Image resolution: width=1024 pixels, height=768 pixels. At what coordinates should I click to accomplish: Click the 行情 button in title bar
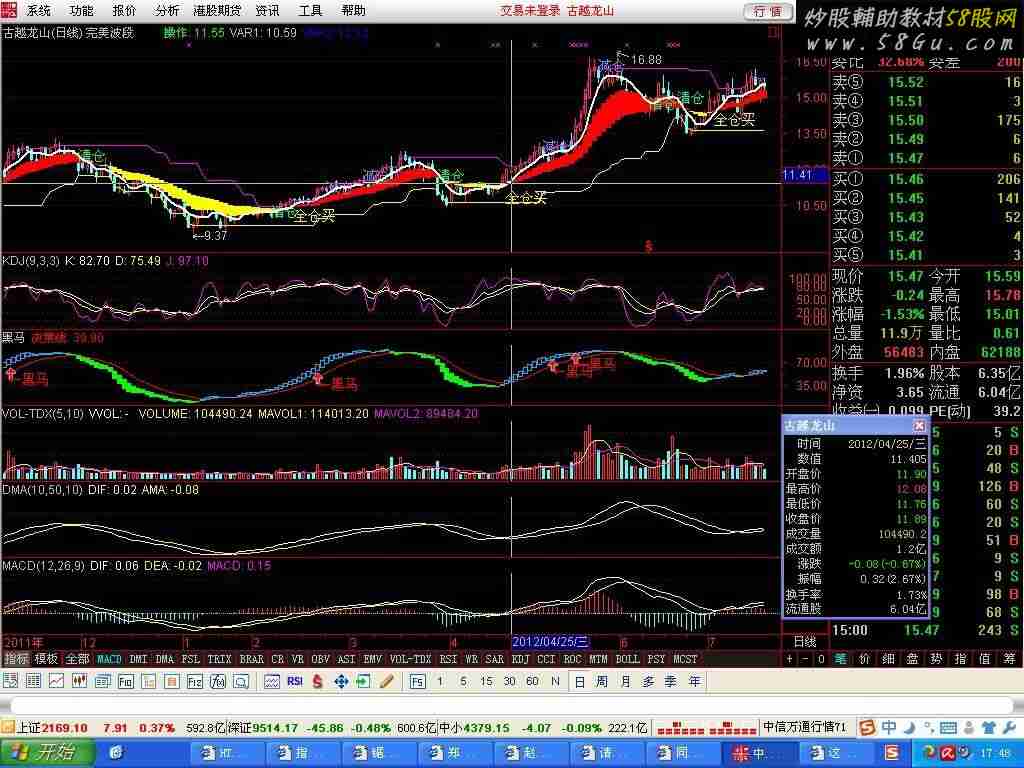pyautogui.click(x=769, y=11)
